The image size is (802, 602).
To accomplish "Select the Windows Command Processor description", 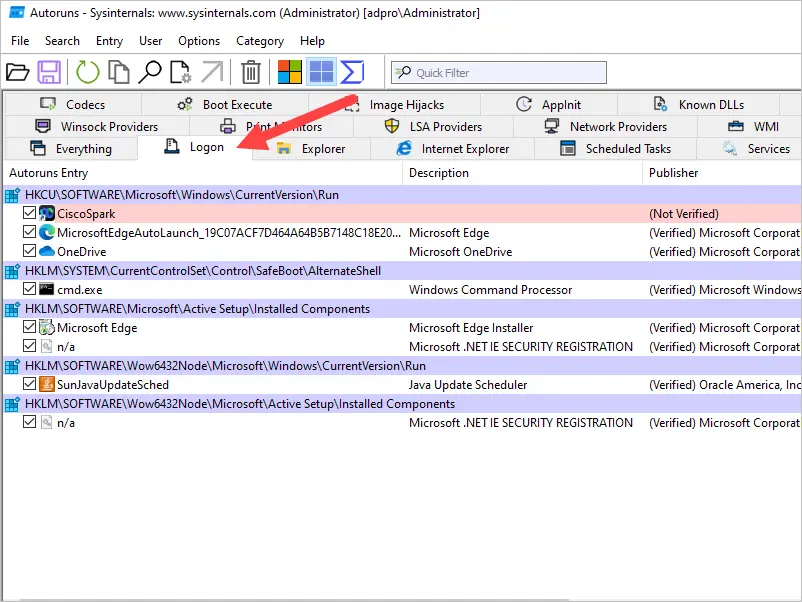I will [490, 289].
